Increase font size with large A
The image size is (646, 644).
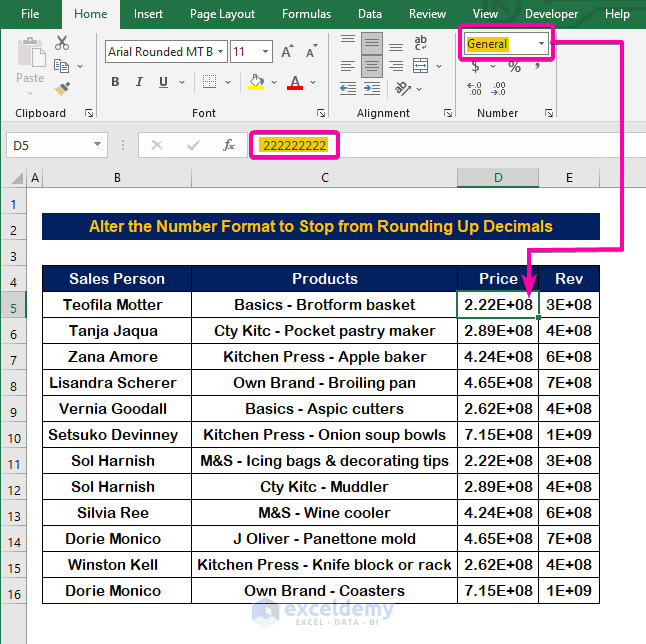(x=287, y=52)
